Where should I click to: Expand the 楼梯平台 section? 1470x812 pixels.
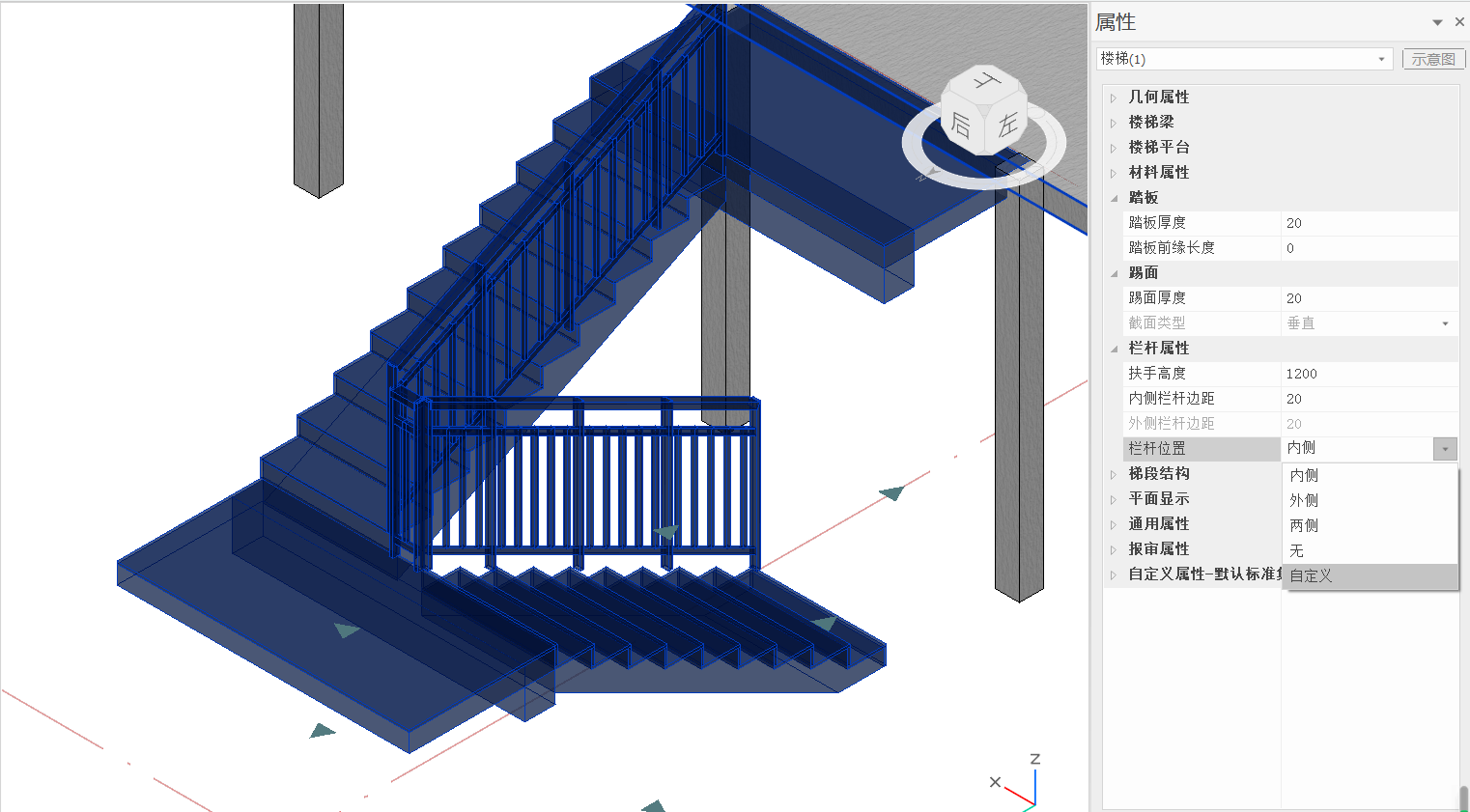1114,148
